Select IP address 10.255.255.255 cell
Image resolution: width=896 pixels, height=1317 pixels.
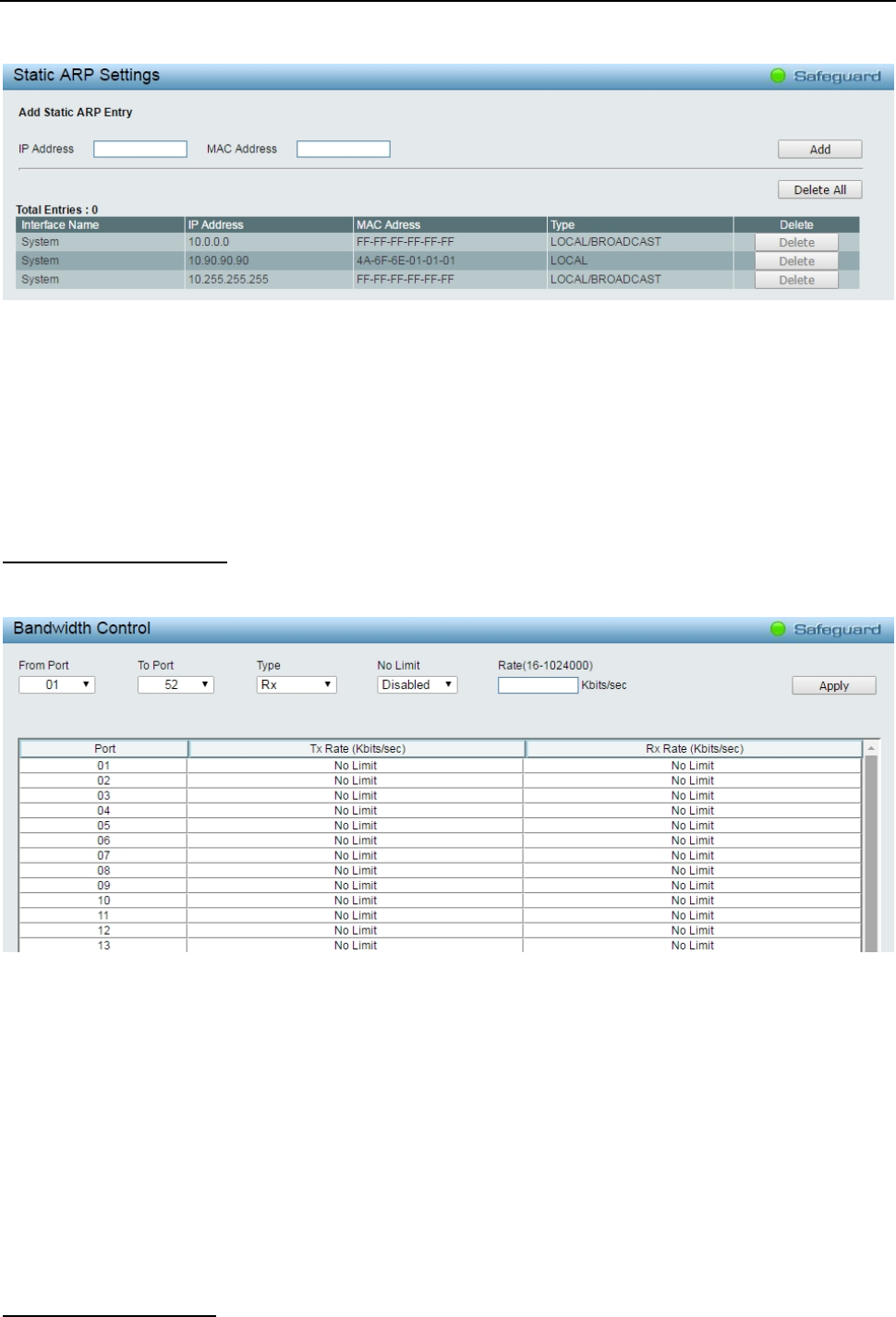pos(269,279)
